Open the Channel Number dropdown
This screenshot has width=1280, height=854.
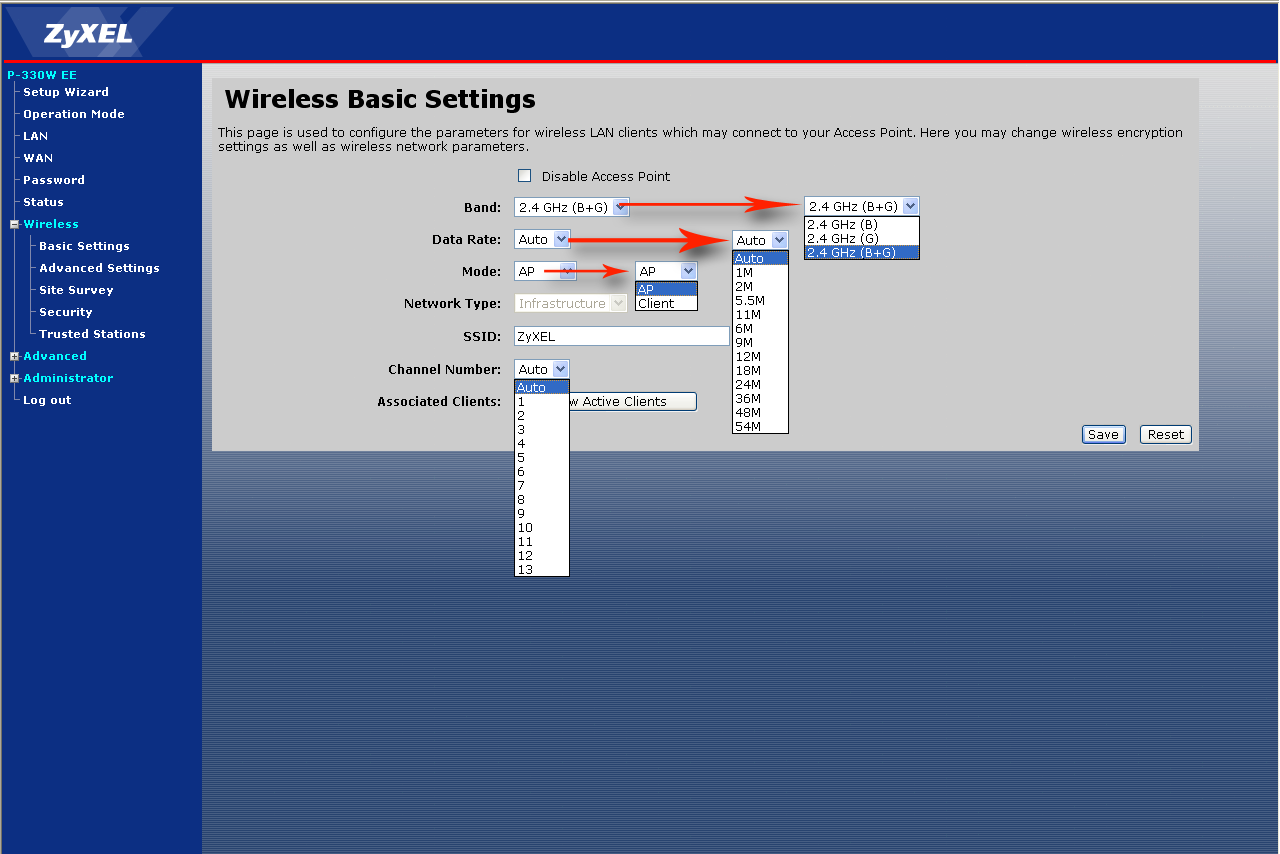542,369
